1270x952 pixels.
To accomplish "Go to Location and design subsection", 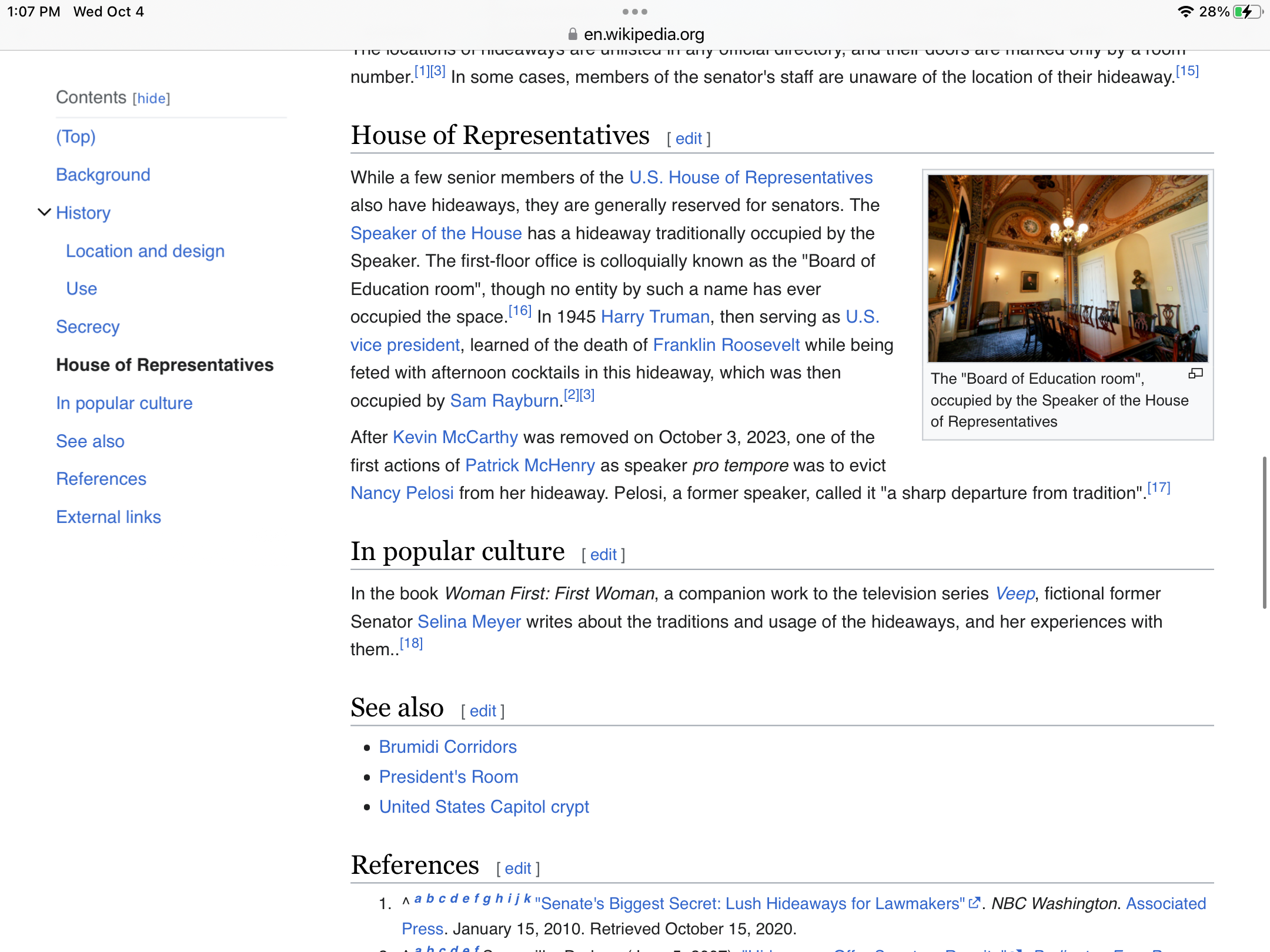I will tap(145, 251).
